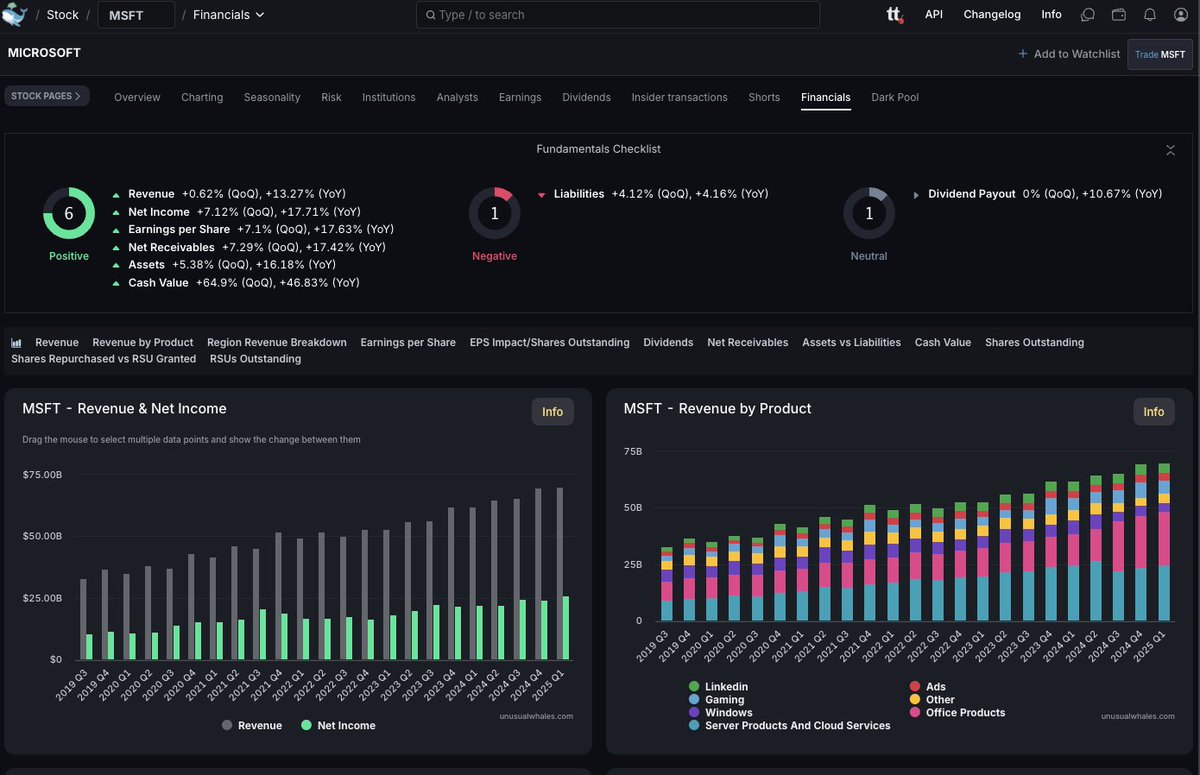Select the bar chart icon before Revenue
This screenshot has width=1200, height=775.
pyautogui.click(x=14, y=342)
